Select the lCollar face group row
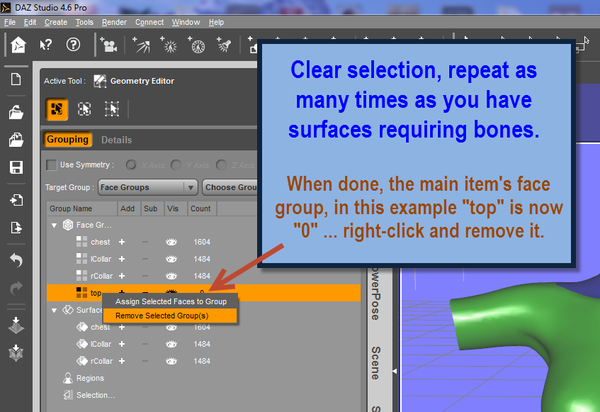Screen dimensions: 600x412 click(x=204, y=259)
